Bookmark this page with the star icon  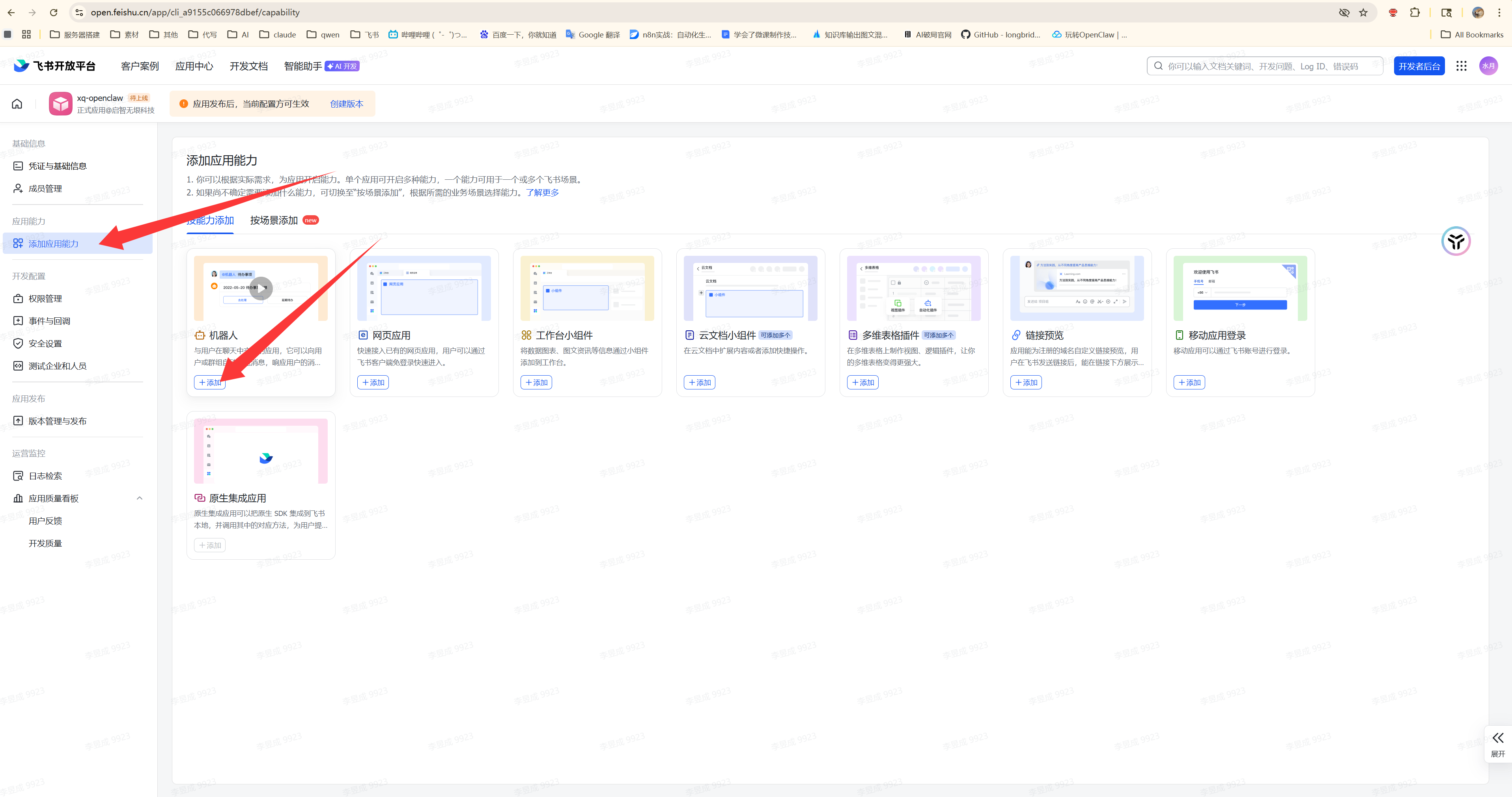click(1363, 12)
